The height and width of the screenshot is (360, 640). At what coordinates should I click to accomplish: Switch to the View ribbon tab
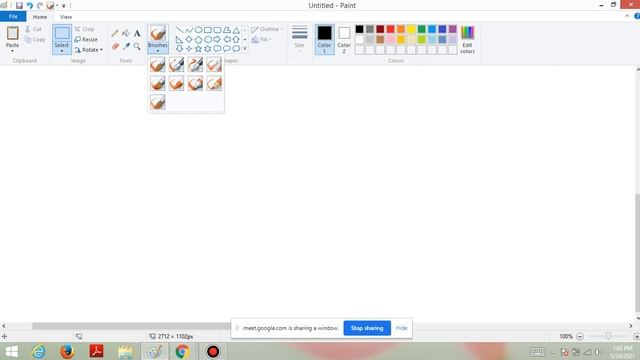click(x=66, y=17)
